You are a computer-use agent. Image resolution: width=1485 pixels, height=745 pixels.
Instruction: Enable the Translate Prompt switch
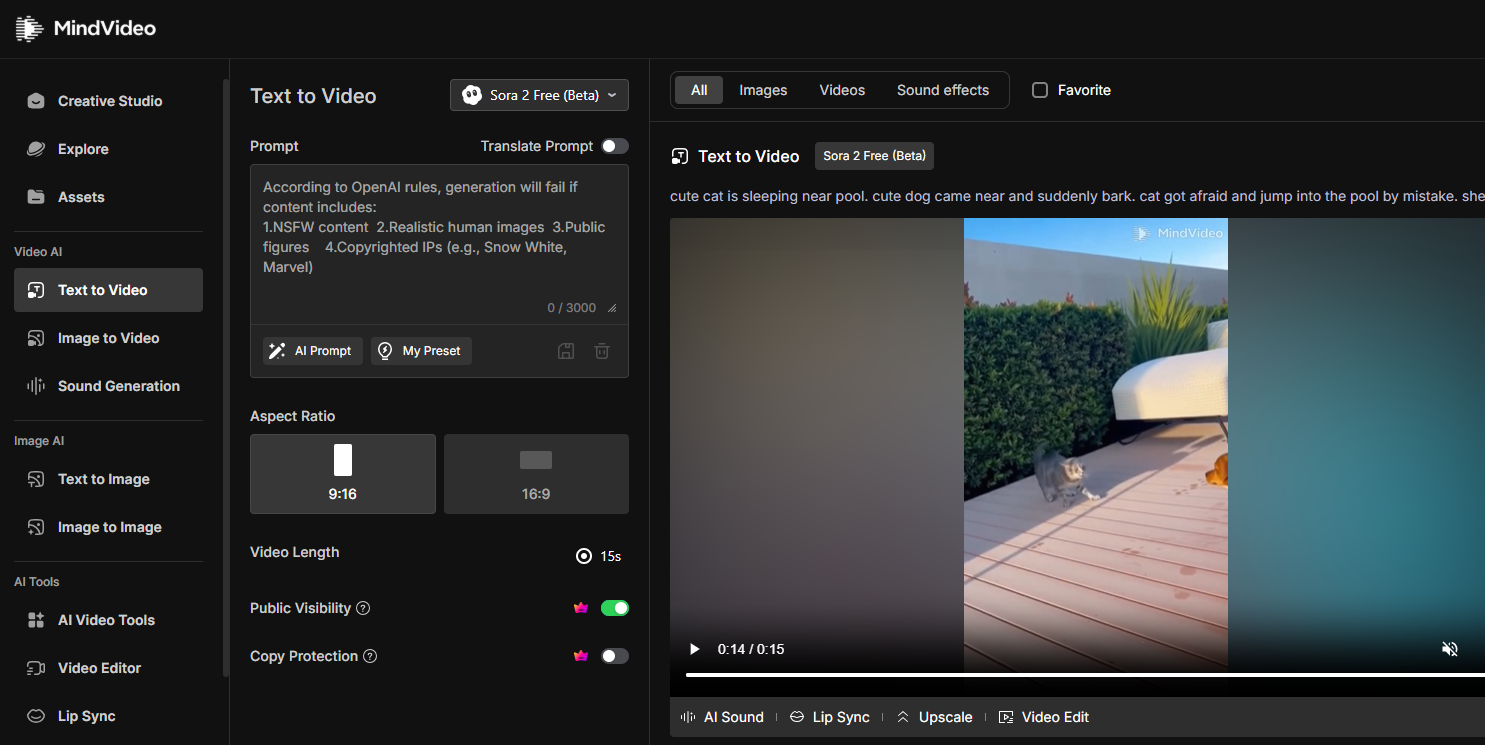click(x=615, y=146)
